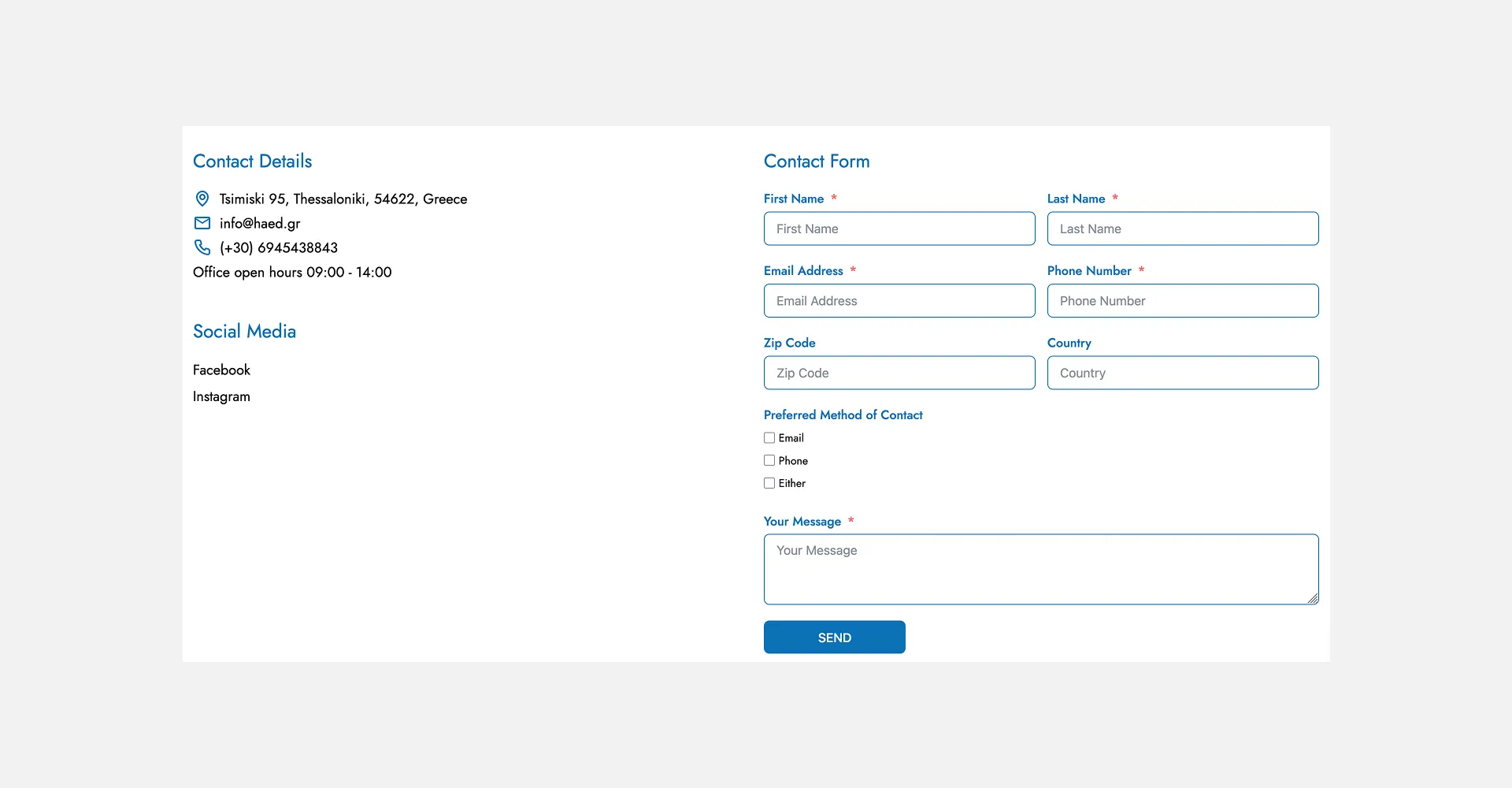
Task: Focus the Last Name input field
Action: [1183, 229]
